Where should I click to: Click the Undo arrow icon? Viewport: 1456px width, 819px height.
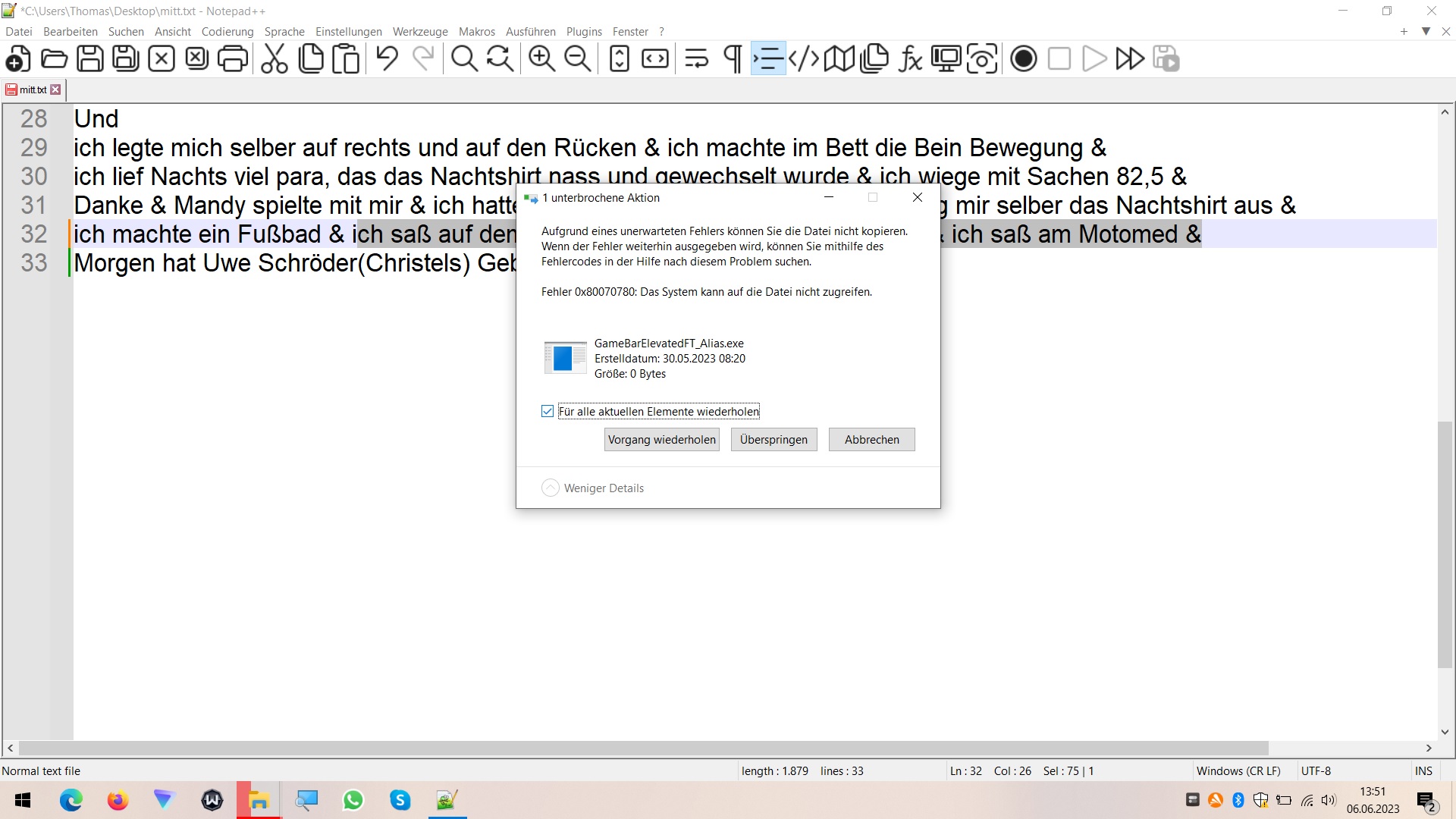[387, 59]
